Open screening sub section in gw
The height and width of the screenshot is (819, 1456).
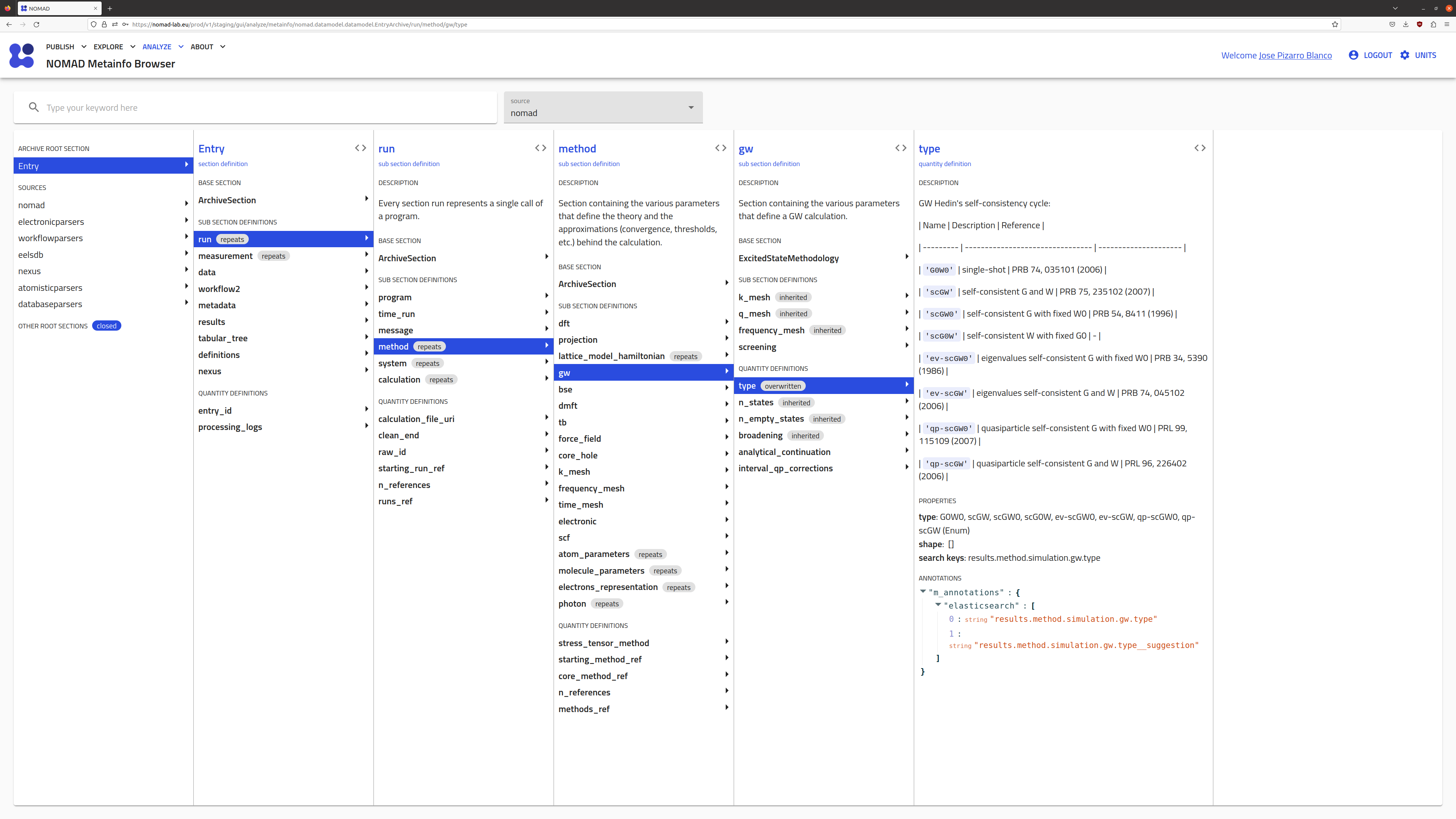coord(824,347)
